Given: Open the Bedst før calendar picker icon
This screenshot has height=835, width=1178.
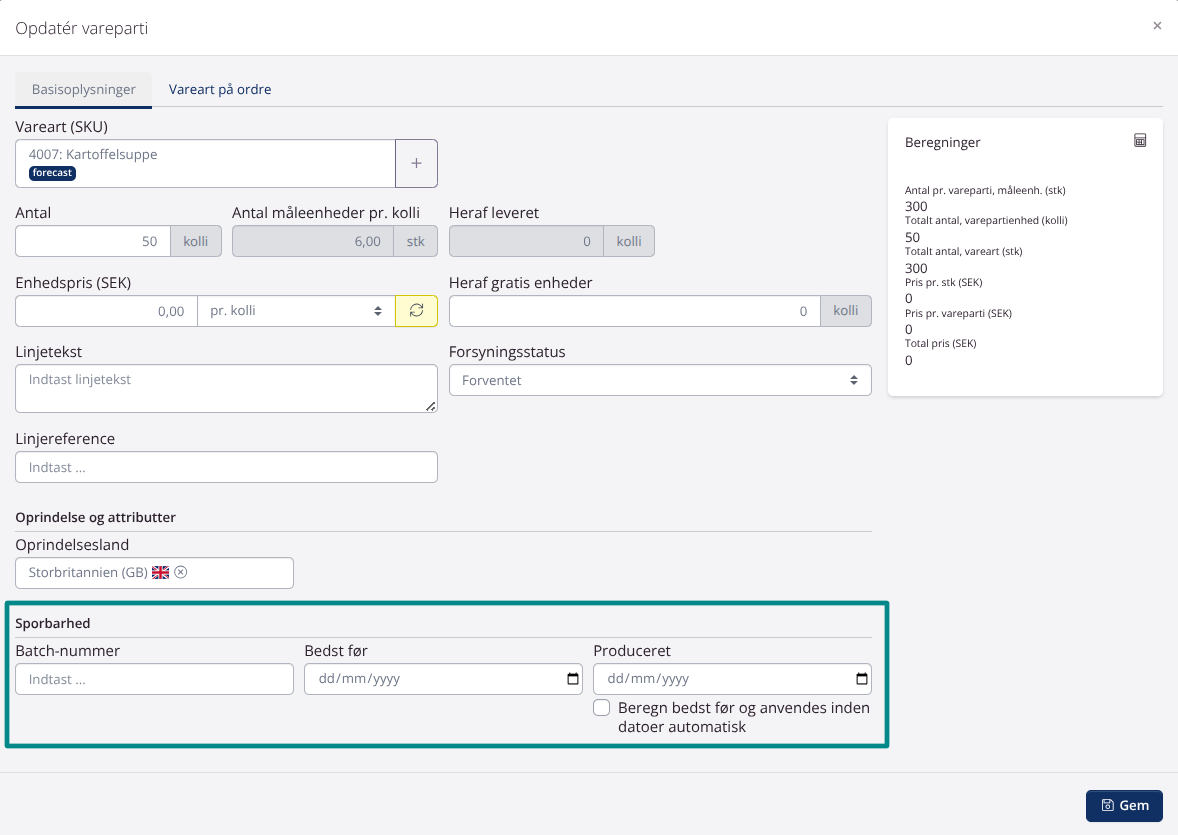Looking at the screenshot, I should (x=573, y=680).
